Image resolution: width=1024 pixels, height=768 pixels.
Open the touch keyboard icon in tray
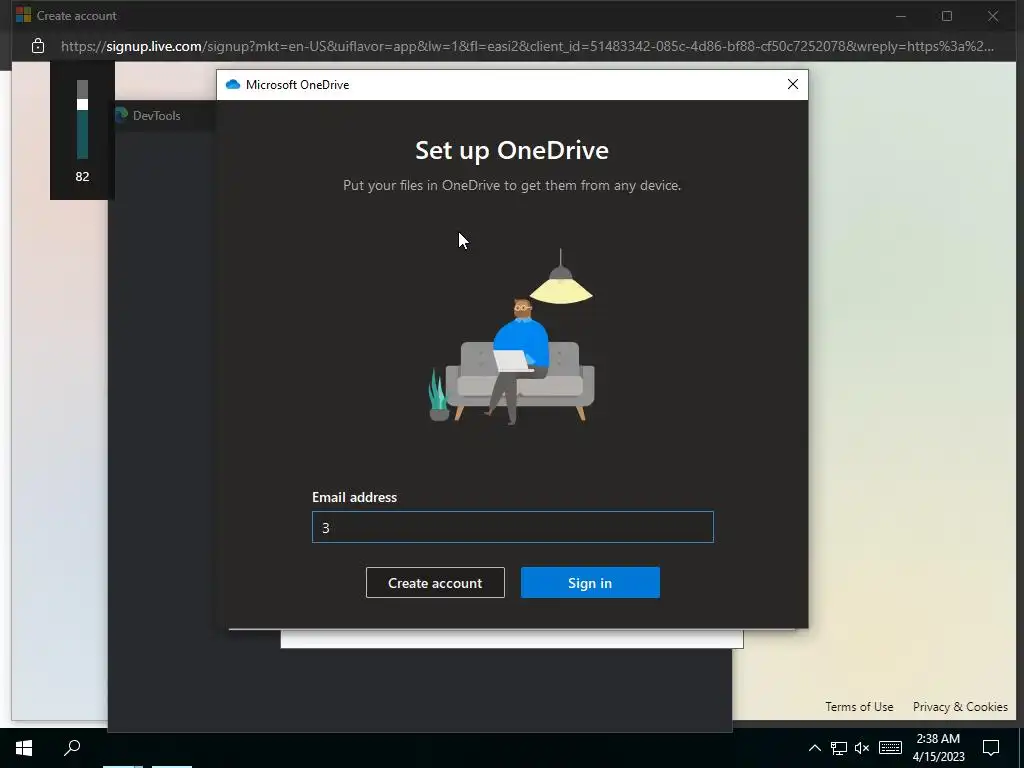click(x=890, y=748)
